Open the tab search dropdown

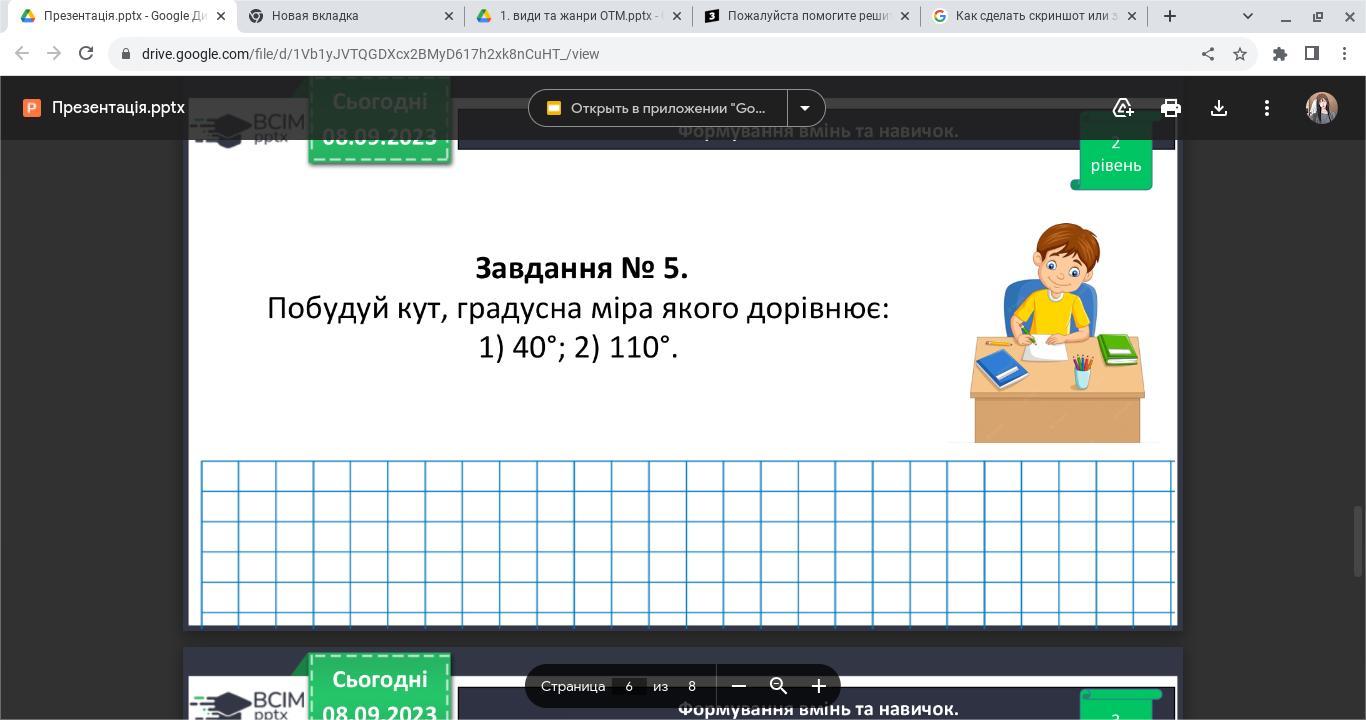pos(1248,16)
